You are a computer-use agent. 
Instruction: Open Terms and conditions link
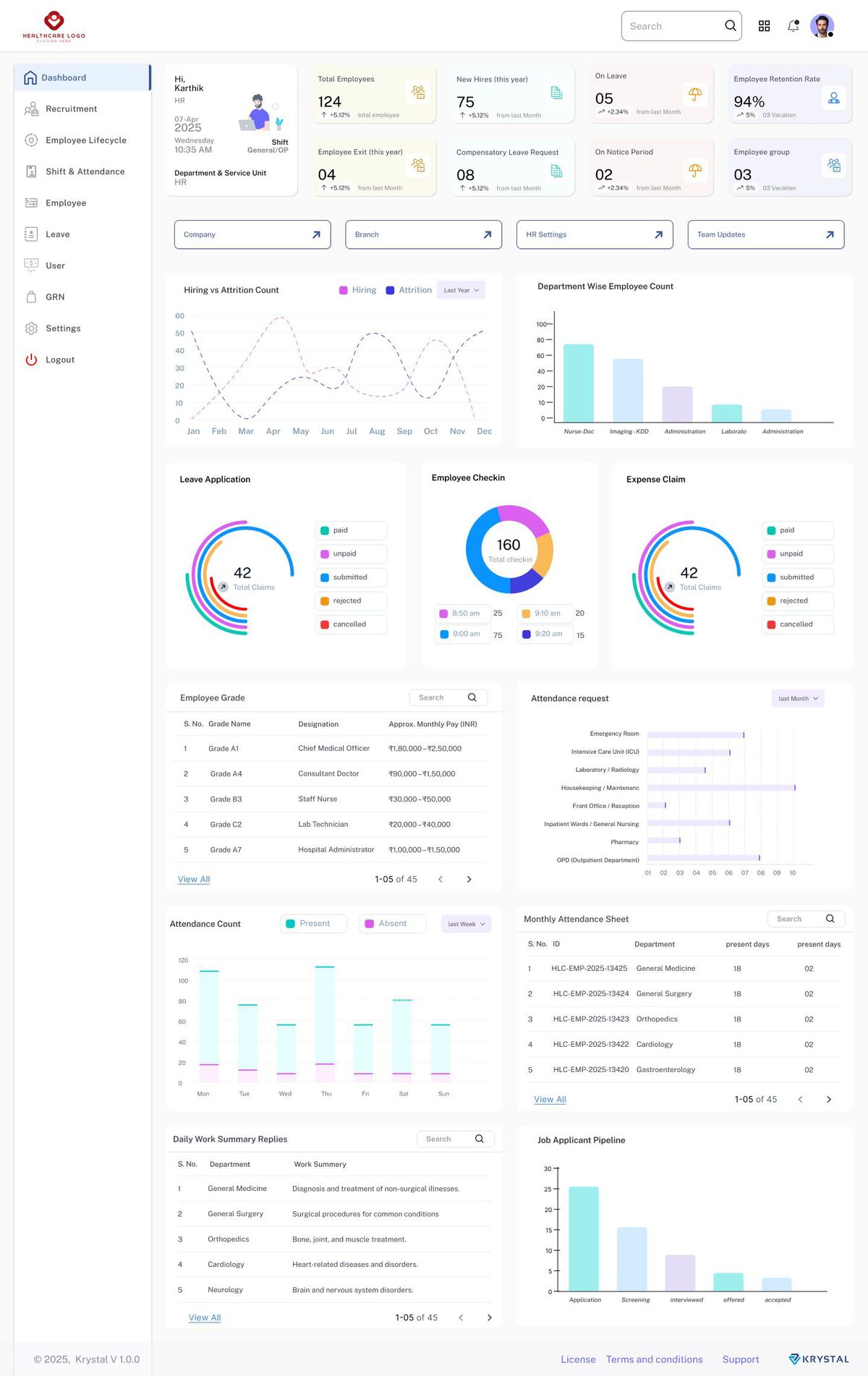pos(655,1359)
